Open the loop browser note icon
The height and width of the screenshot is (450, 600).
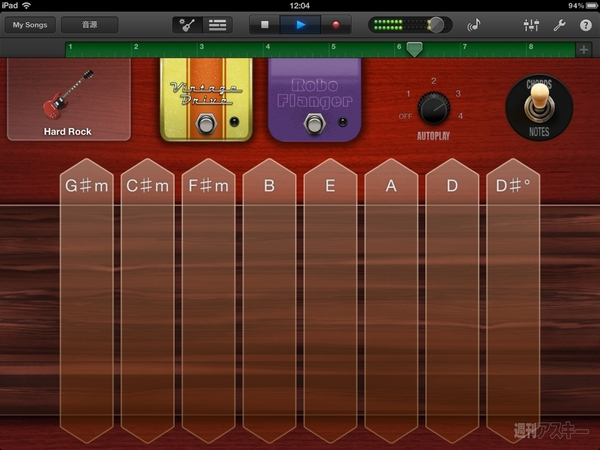point(474,25)
